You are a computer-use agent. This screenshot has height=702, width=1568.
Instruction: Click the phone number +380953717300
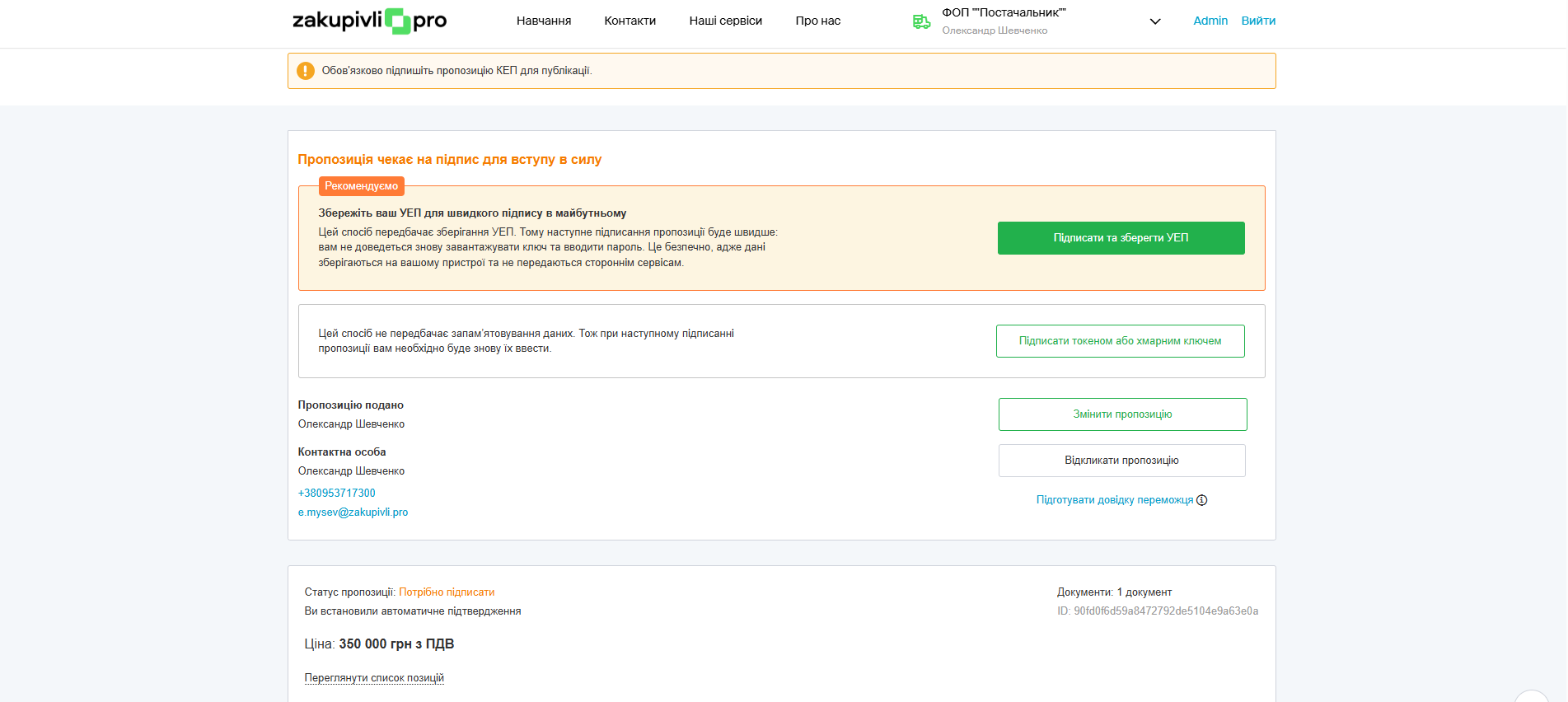tap(336, 493)
